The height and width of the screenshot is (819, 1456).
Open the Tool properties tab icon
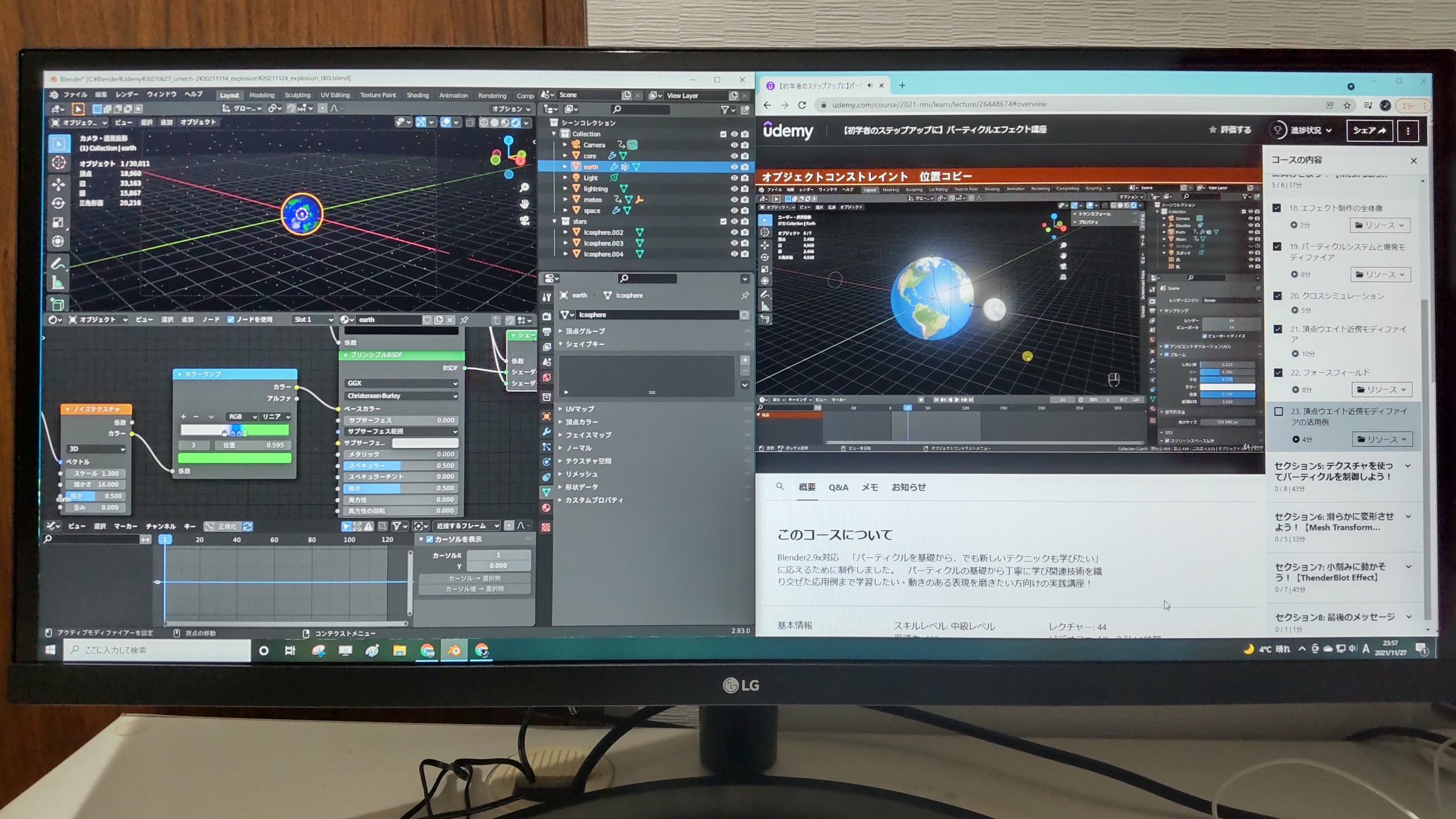[x=547, y=297]
